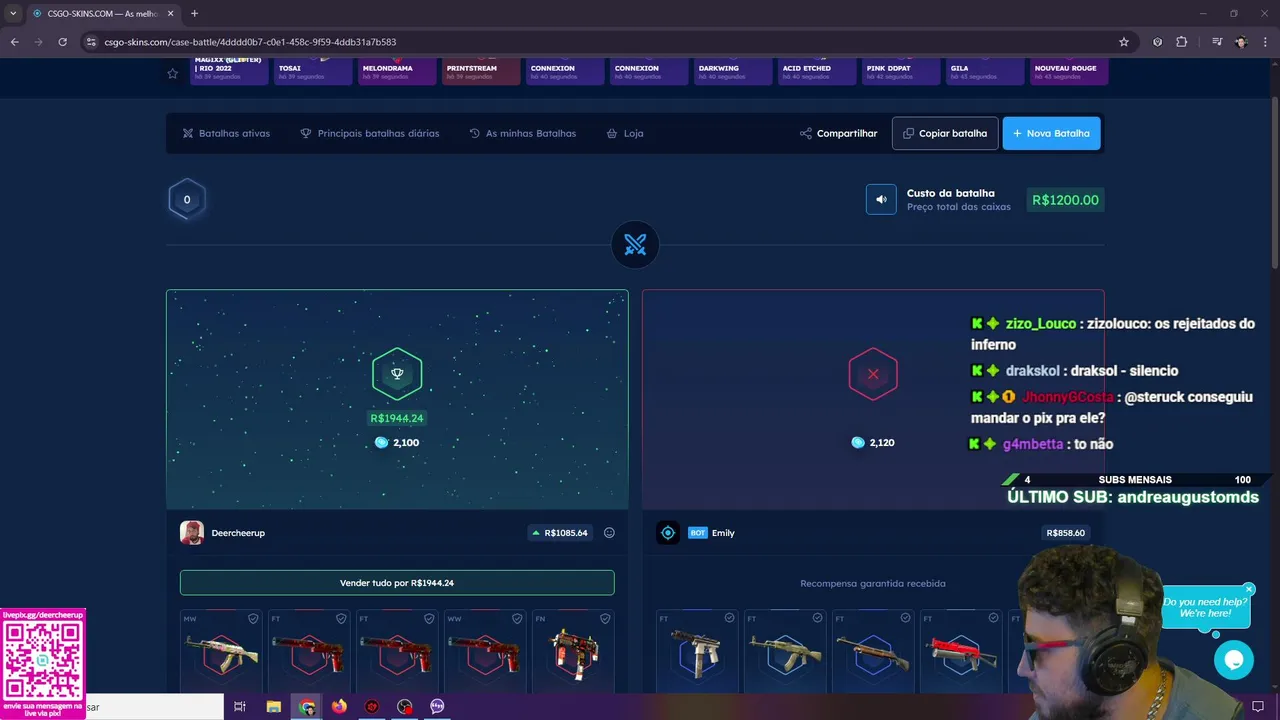
Task: Click the R$1200.00 battle cost value
Action: click(x=1065, y=200)
